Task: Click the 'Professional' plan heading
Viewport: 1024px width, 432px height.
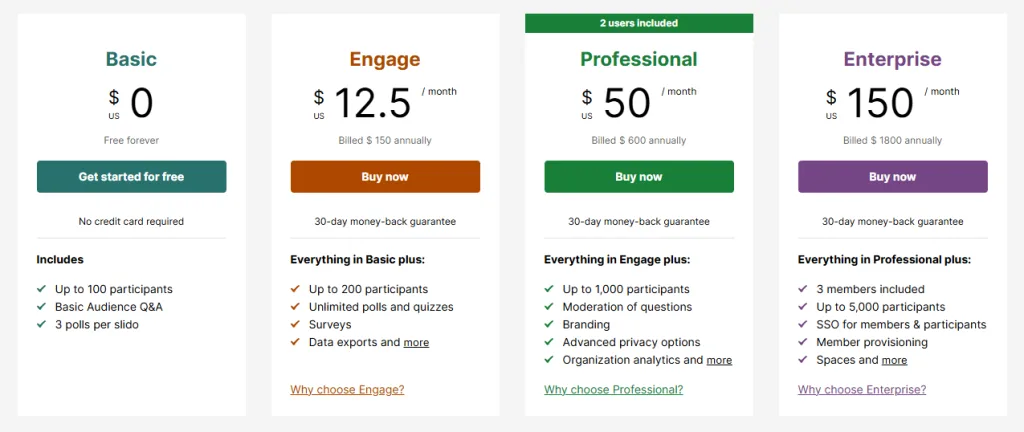Action: [x=639, y=60]
